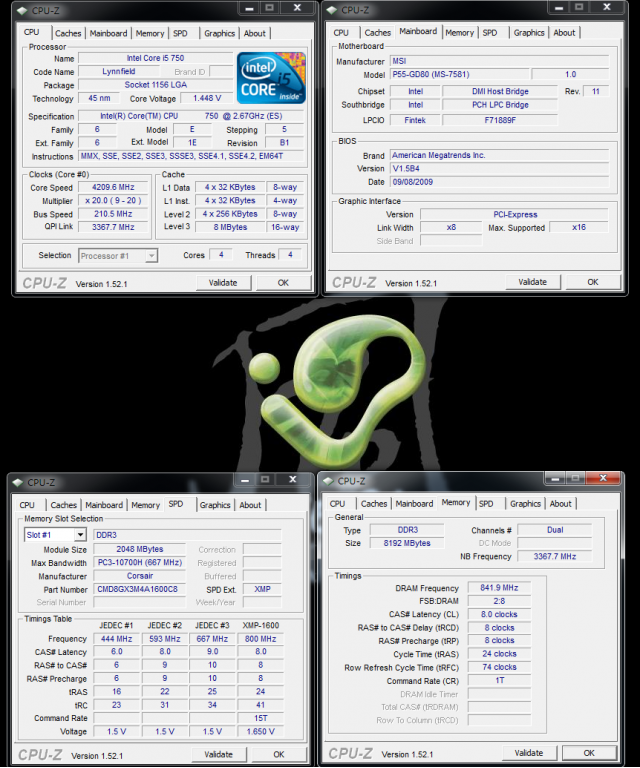Open Caches tab in the CPU window

[x=68, y=33]
